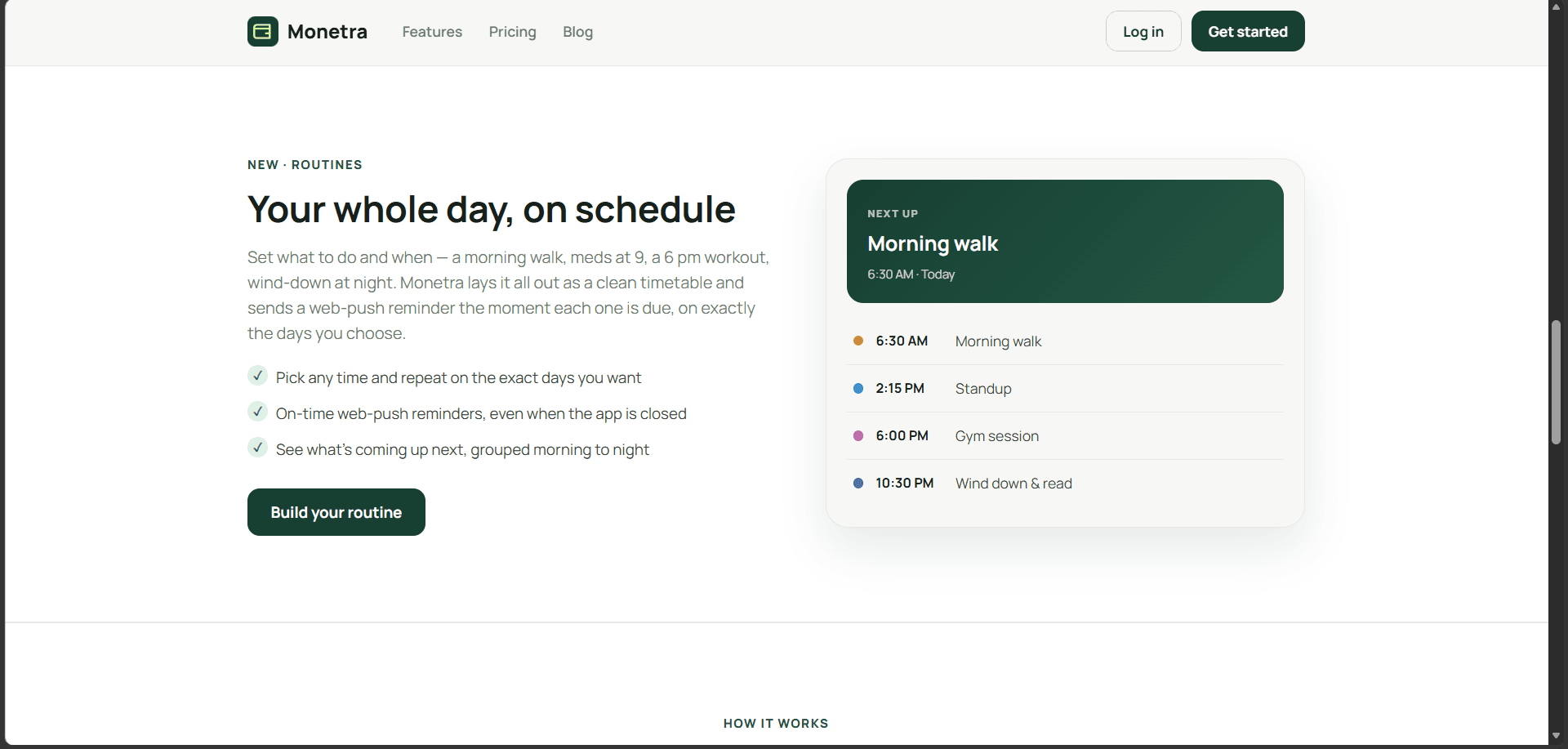Open the Features nav link

click(432, 32)
